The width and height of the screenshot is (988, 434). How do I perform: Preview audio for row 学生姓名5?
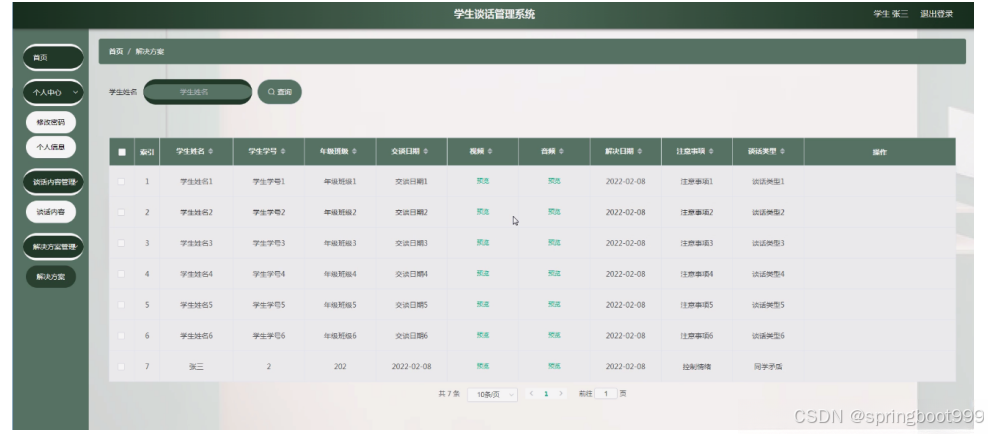(554, 304)
